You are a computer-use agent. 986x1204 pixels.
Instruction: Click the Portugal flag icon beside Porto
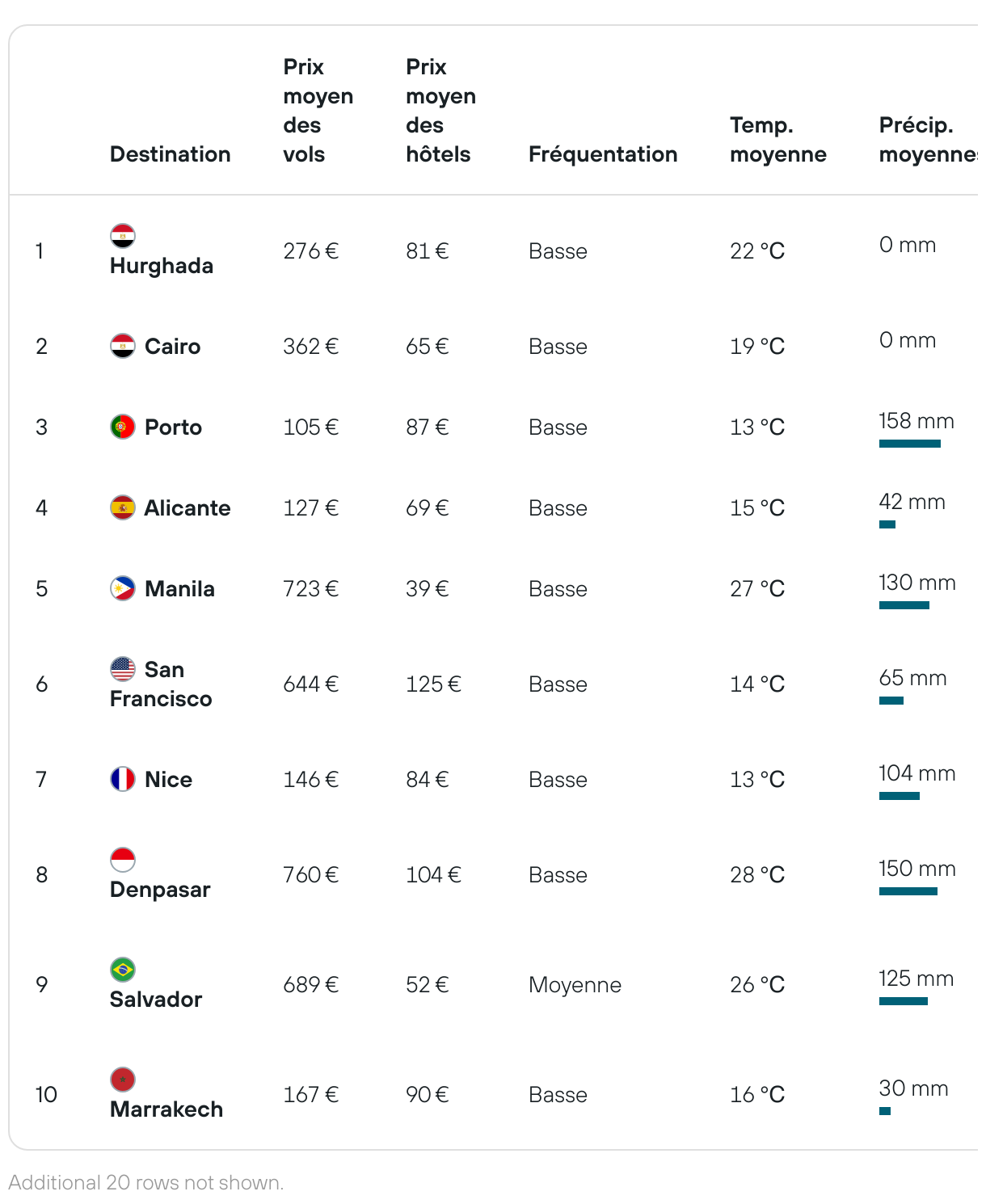(x=123, y=427)
